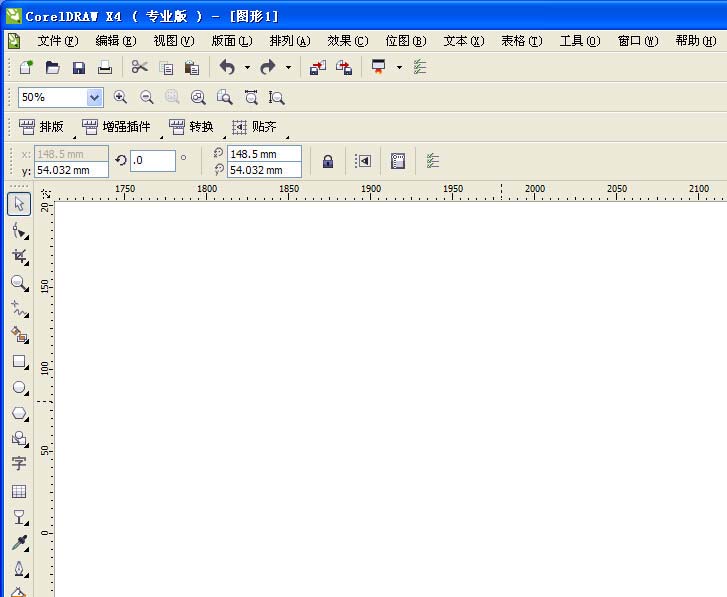
Task: Open the 视图(V) menu
Action: [x=174, y=41]
